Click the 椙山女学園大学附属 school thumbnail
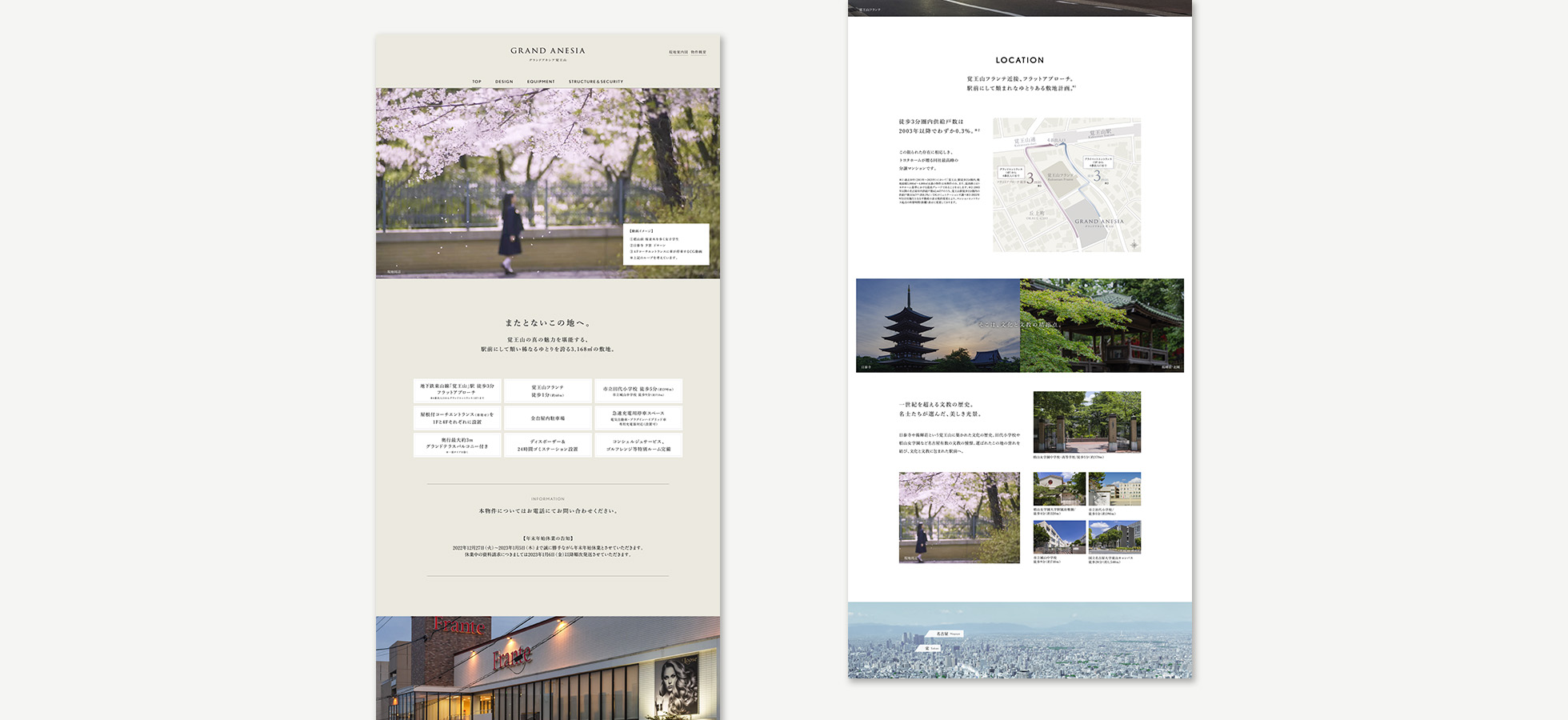Screen dimensions: 1568x720 (x=1059, y=489)
